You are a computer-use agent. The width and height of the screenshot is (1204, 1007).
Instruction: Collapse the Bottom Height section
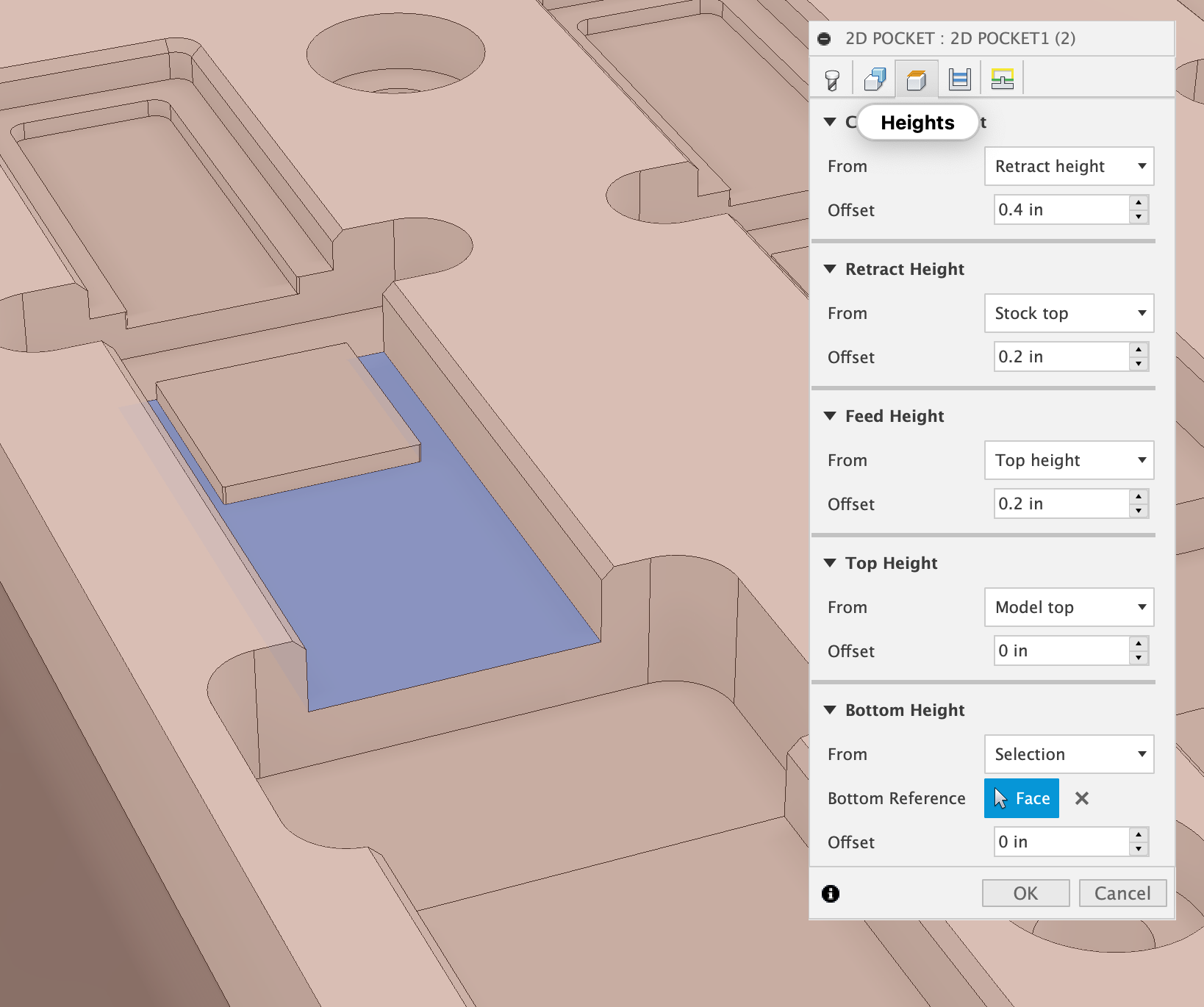point(830,710)
